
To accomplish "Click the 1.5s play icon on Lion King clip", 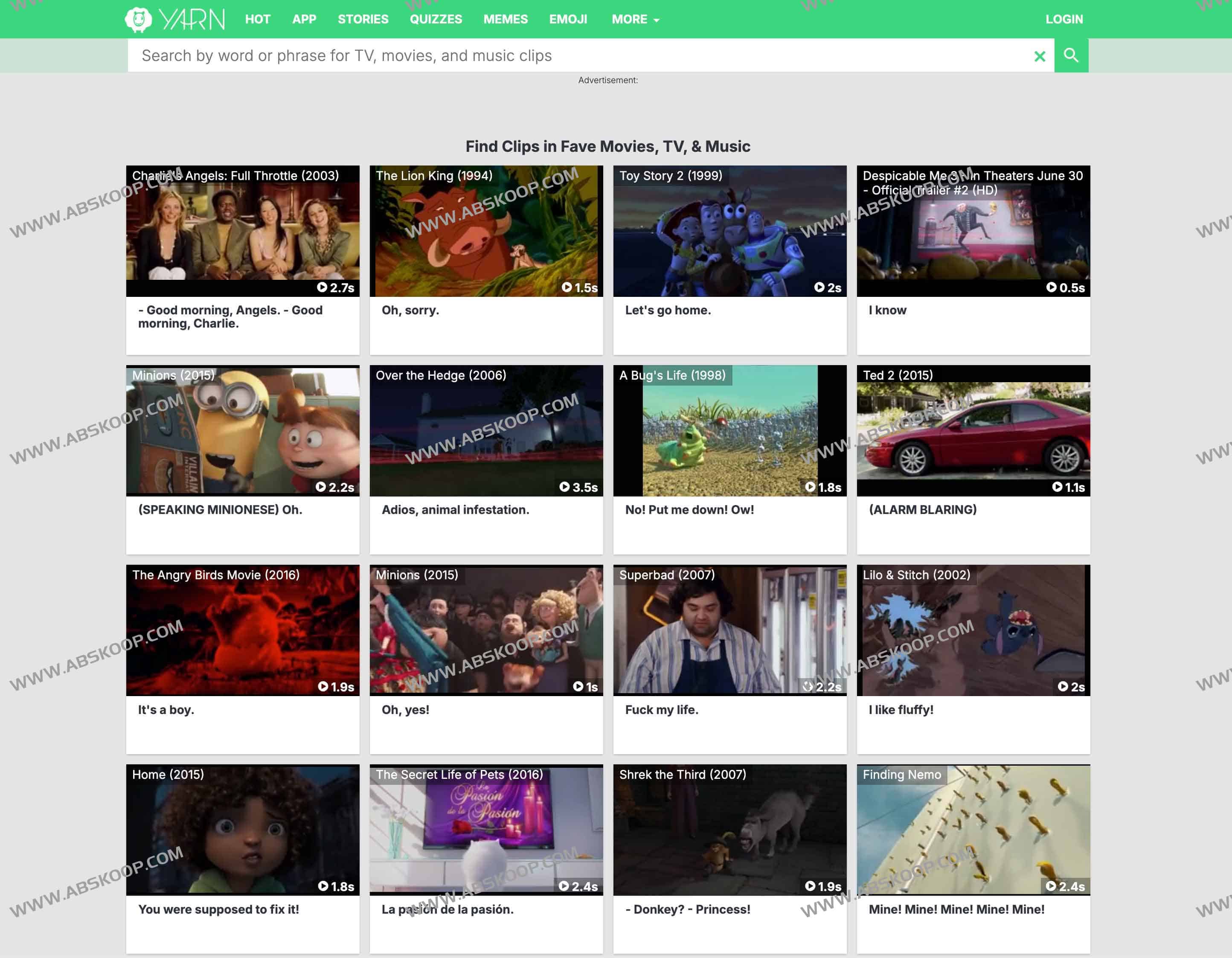I will click(567, 287).
